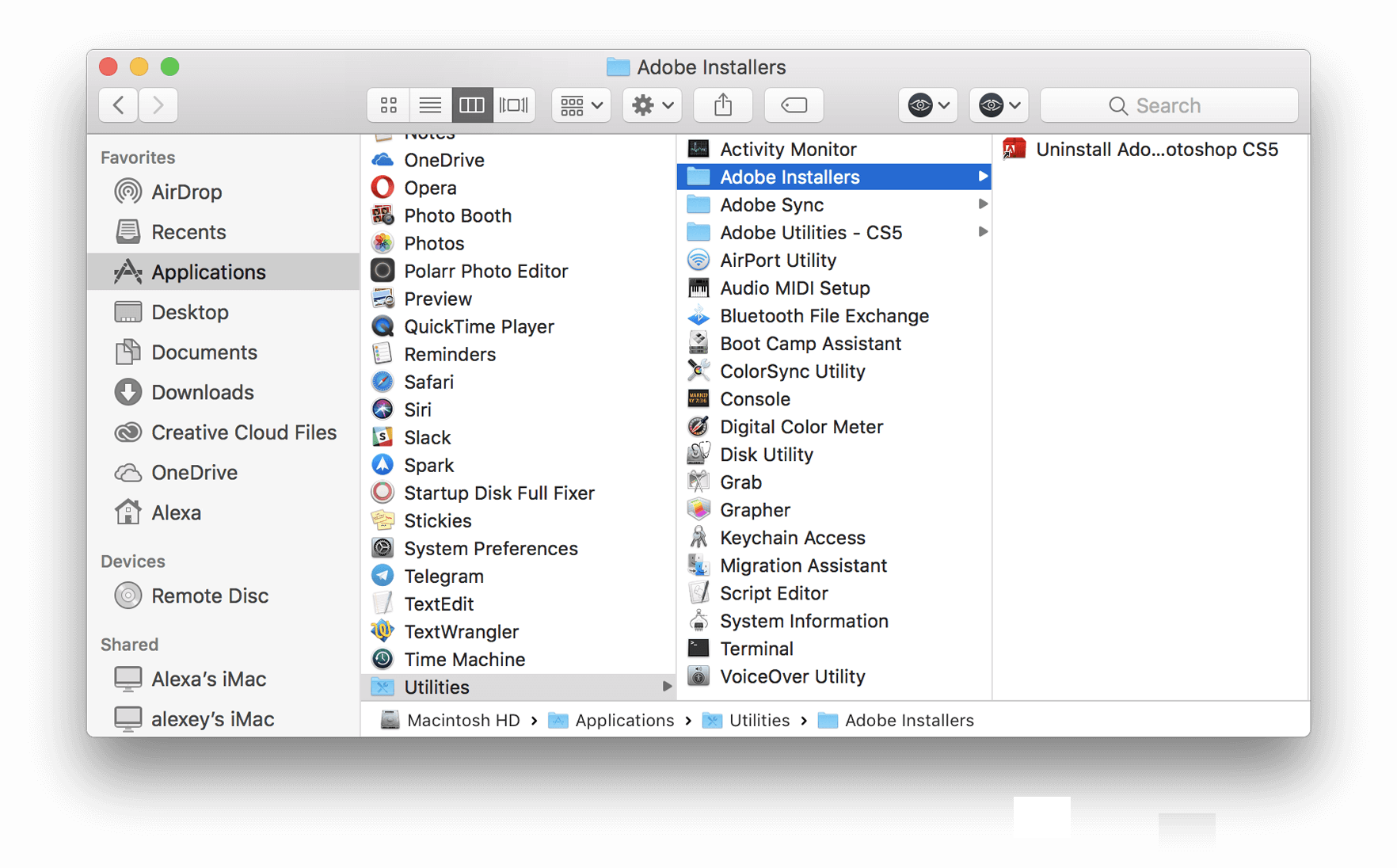Open the arrange items dropdown
Viewport: 1397px width, 868px height.
(581, 105)
